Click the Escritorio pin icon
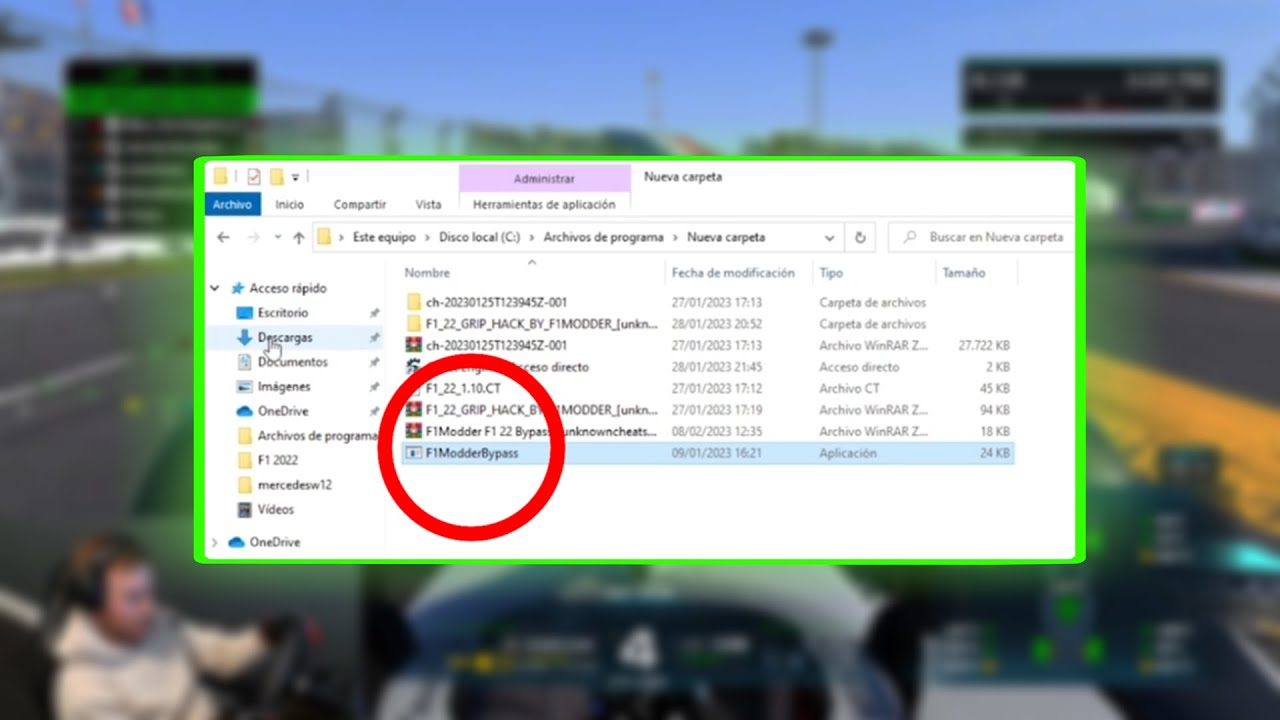This screenshot has height=720, width=1280. [x=374, y=313]
